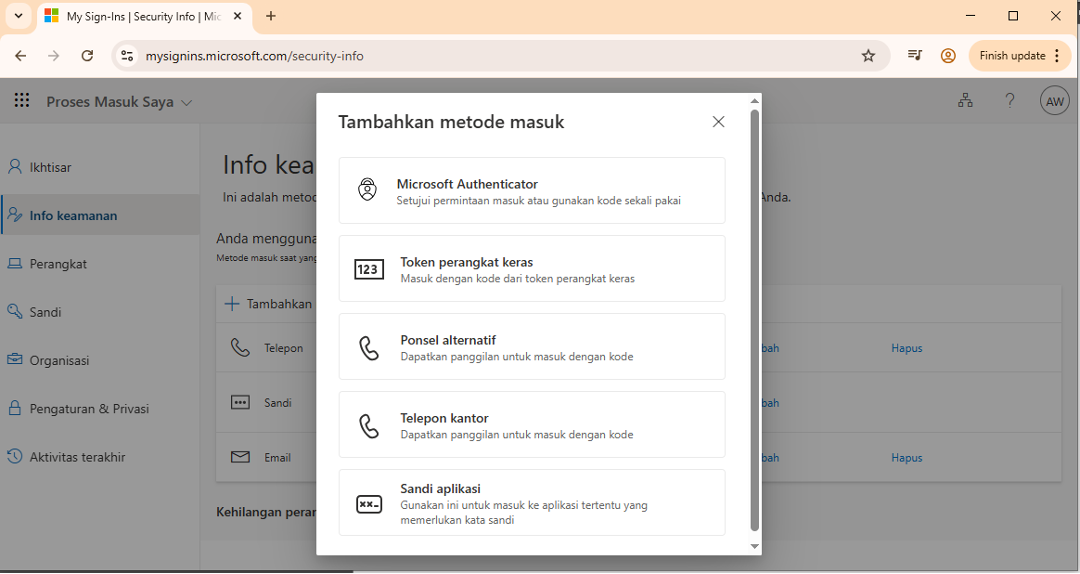Image resolution: width=1080 pixels, height=574 pixels.
Task: Choose Token perangkat keras option
Action: pos(531,268)
